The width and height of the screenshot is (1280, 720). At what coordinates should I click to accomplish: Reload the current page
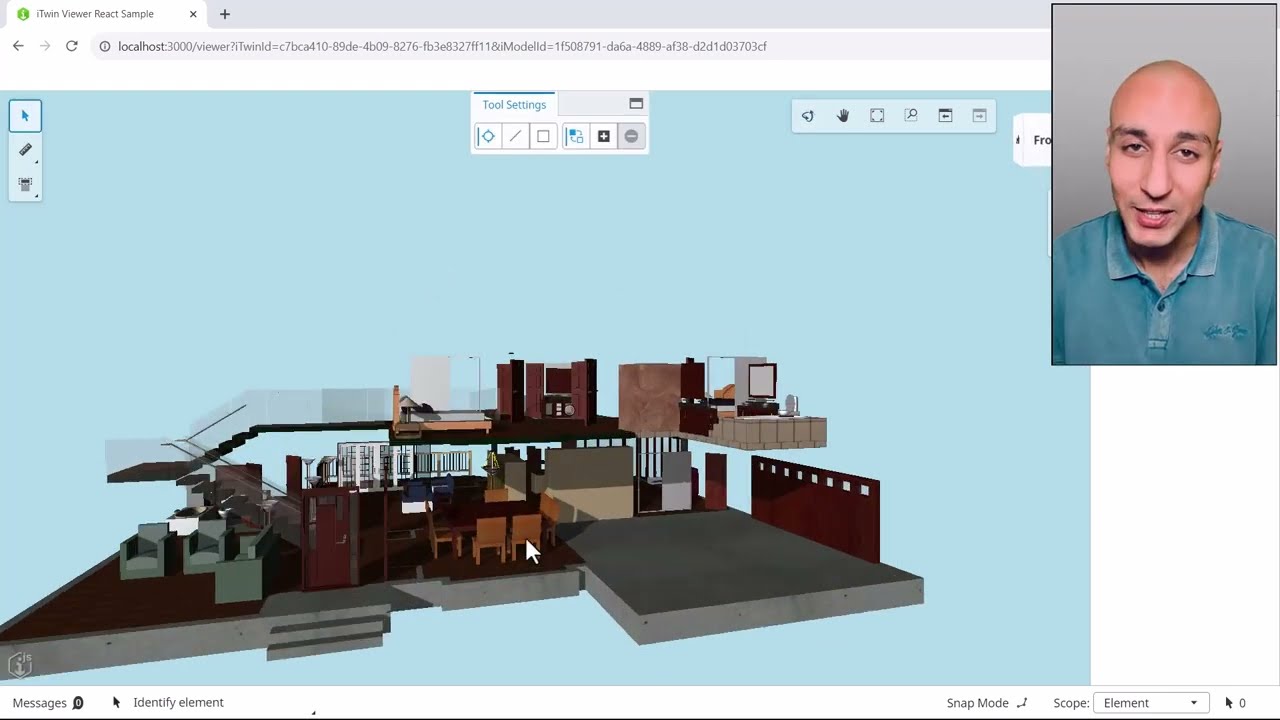(71, 46)
